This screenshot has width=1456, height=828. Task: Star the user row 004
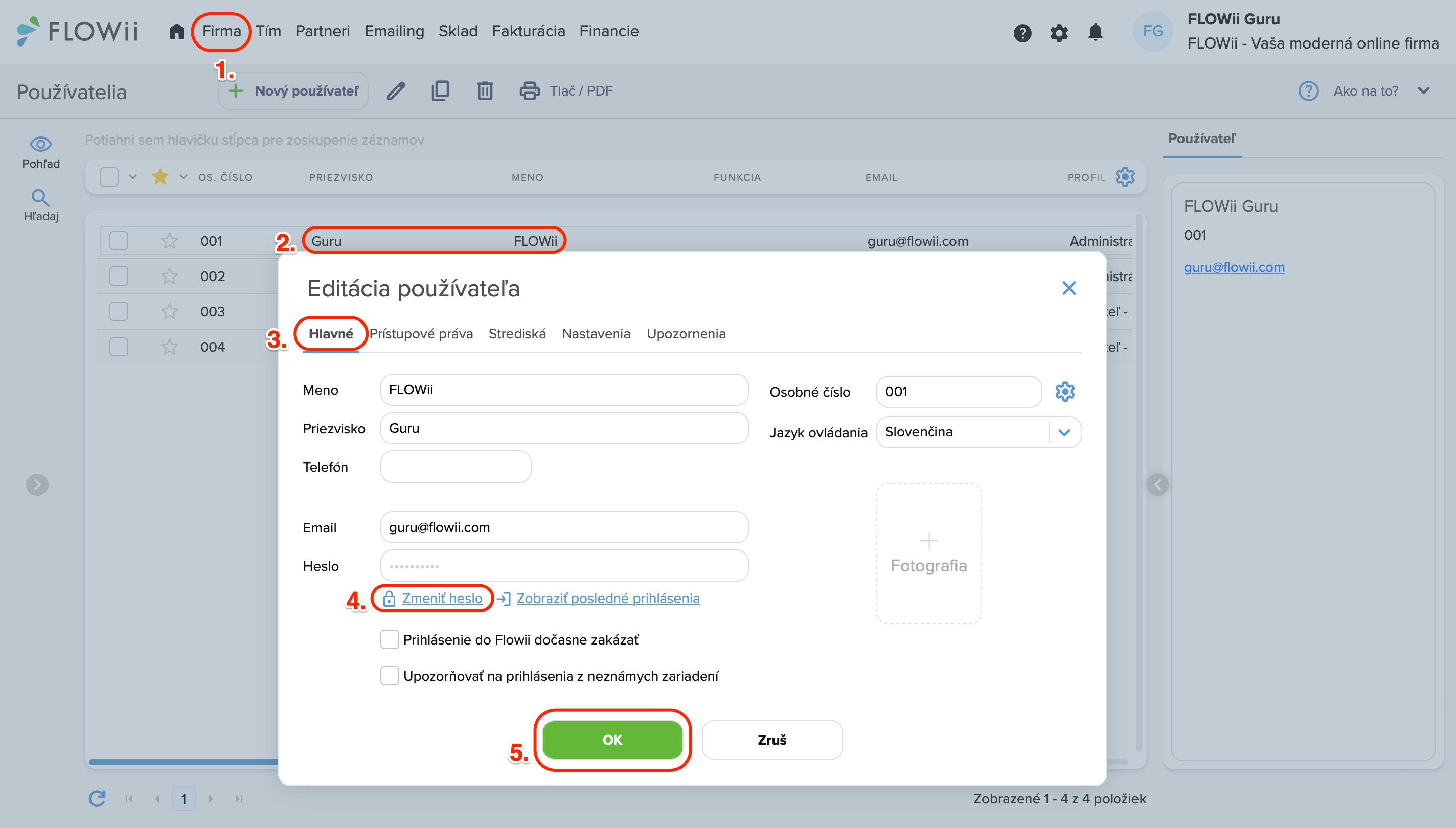point(169,346)
